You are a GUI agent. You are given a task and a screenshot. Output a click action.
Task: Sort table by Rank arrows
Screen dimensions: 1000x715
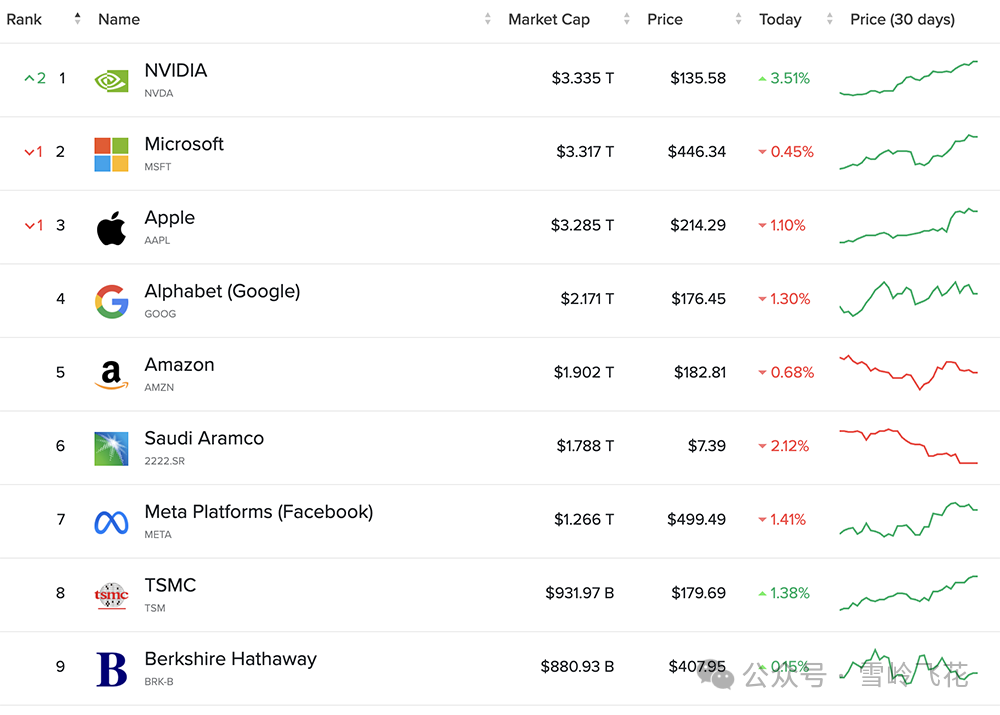77,18
